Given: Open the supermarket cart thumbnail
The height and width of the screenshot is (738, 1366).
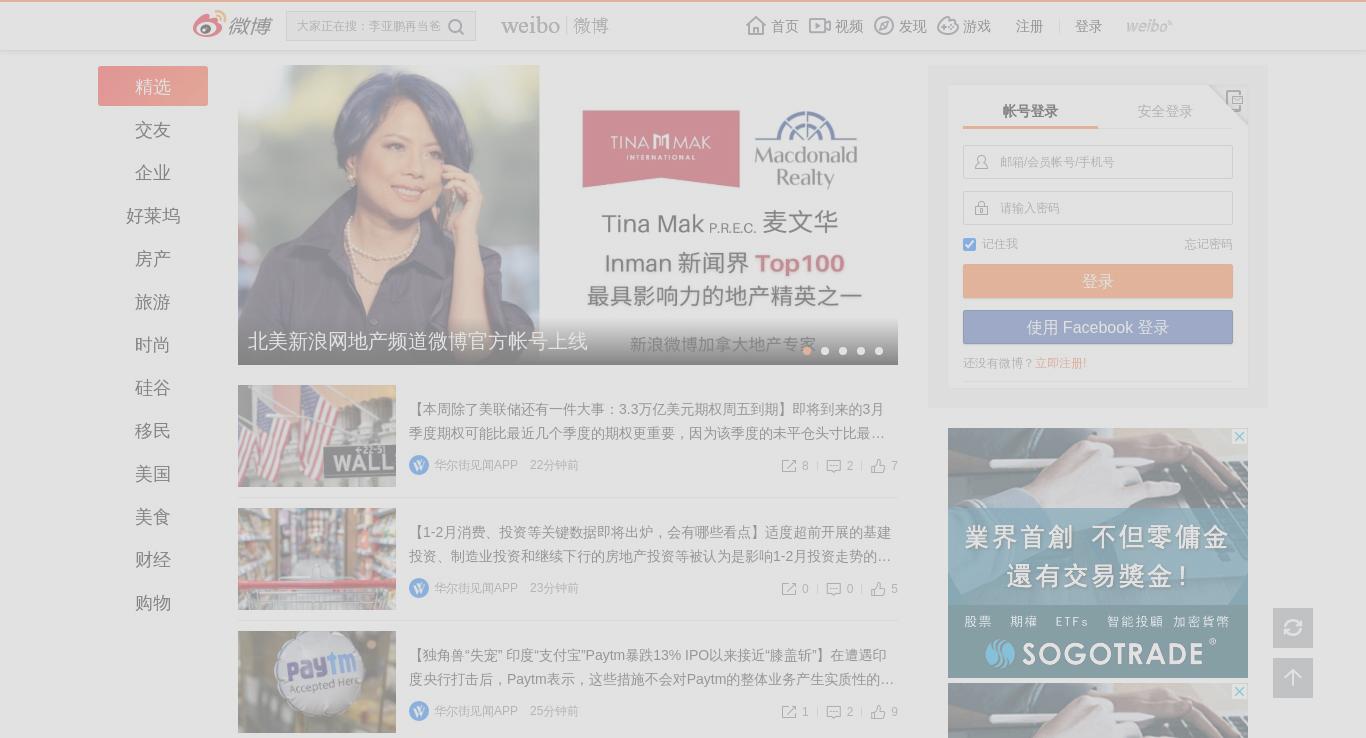Looking at the screenshot, I should coord(317,559).
